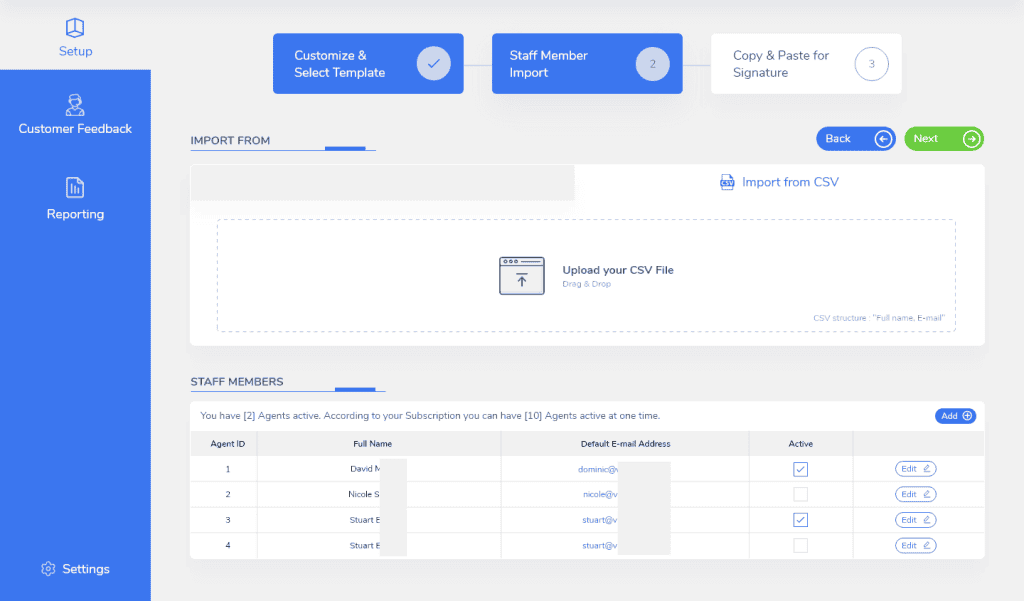1024x601 pixels.
Task: Edit agent 1 David's details
Action: (x=915, y=468)
